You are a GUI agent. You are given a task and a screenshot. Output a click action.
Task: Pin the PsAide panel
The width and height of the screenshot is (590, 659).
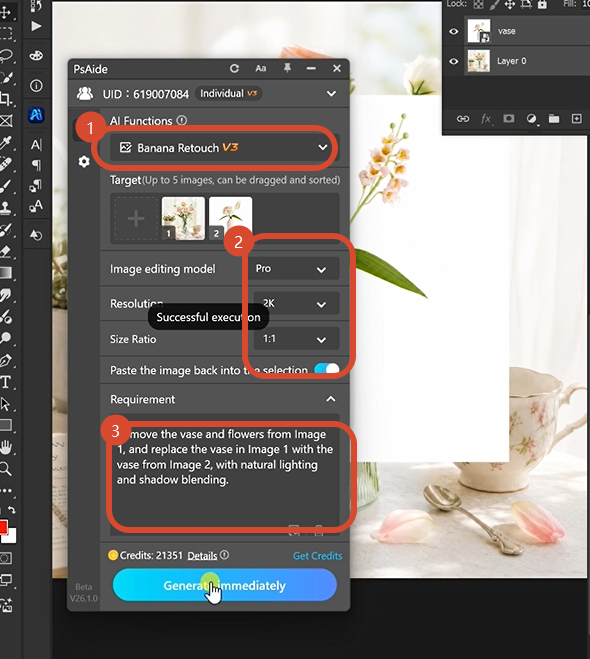(287, 68)
